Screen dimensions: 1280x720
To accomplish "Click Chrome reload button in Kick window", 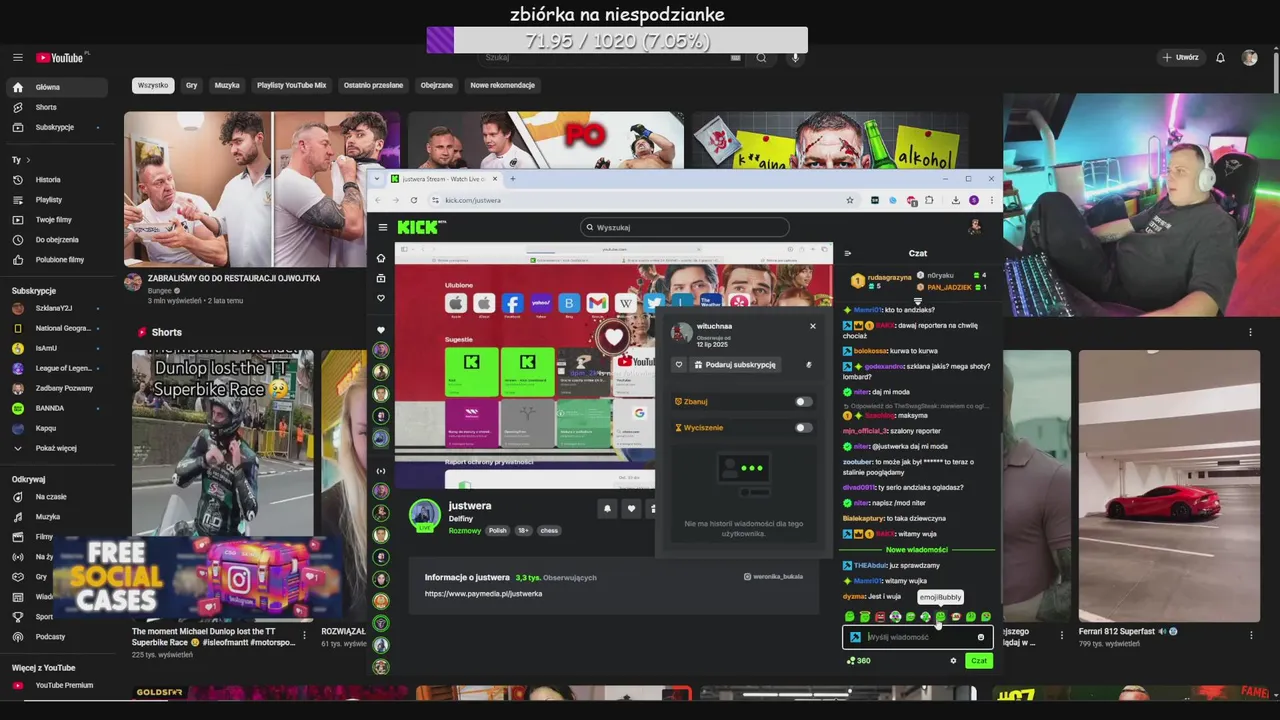I will (413, 200).
